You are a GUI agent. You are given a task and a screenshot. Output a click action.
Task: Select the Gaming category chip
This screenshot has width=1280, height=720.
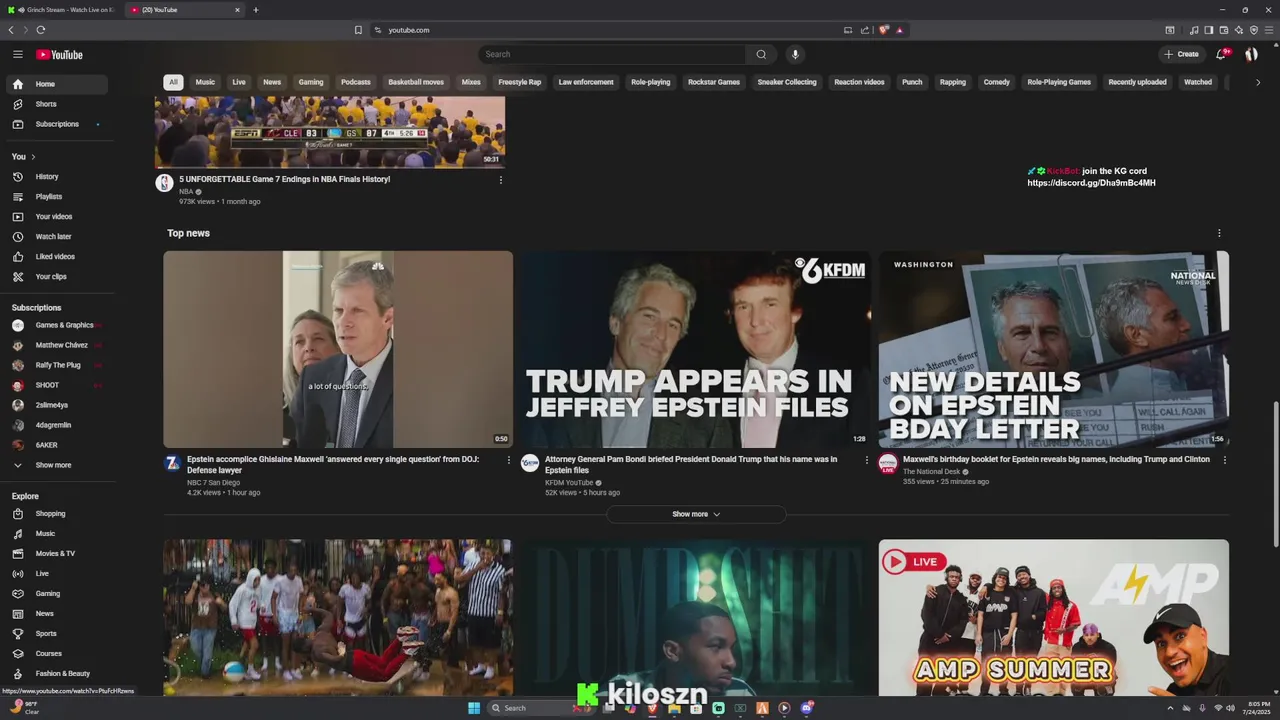(x=311, y=82)
